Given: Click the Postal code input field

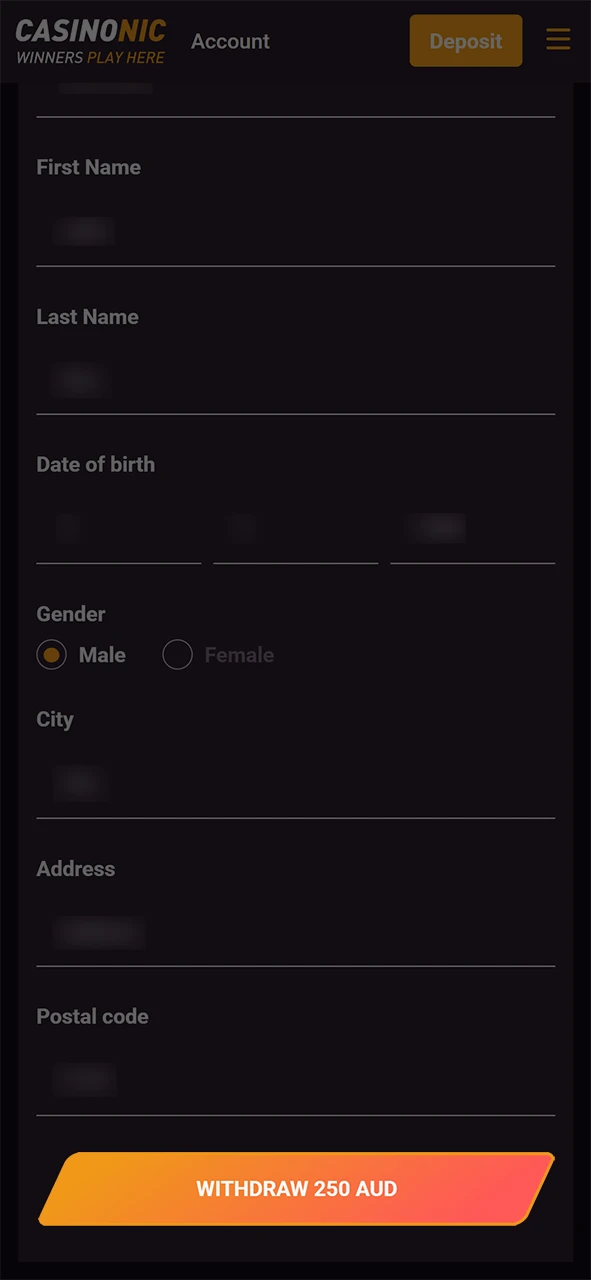Looking at the screenshot, I should pos(296,1081).
